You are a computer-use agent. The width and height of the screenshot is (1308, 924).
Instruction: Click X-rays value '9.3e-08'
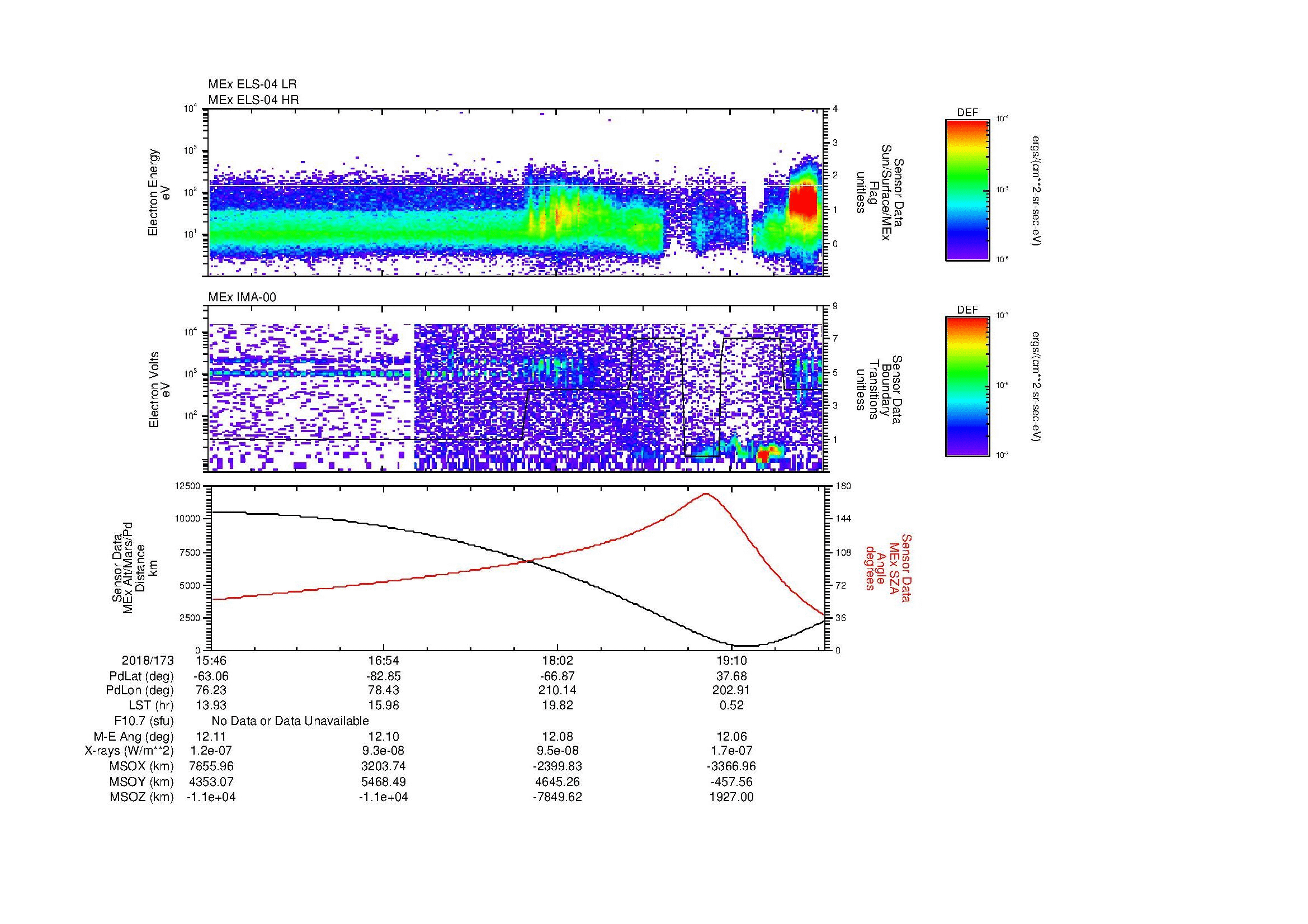(385, 751)
